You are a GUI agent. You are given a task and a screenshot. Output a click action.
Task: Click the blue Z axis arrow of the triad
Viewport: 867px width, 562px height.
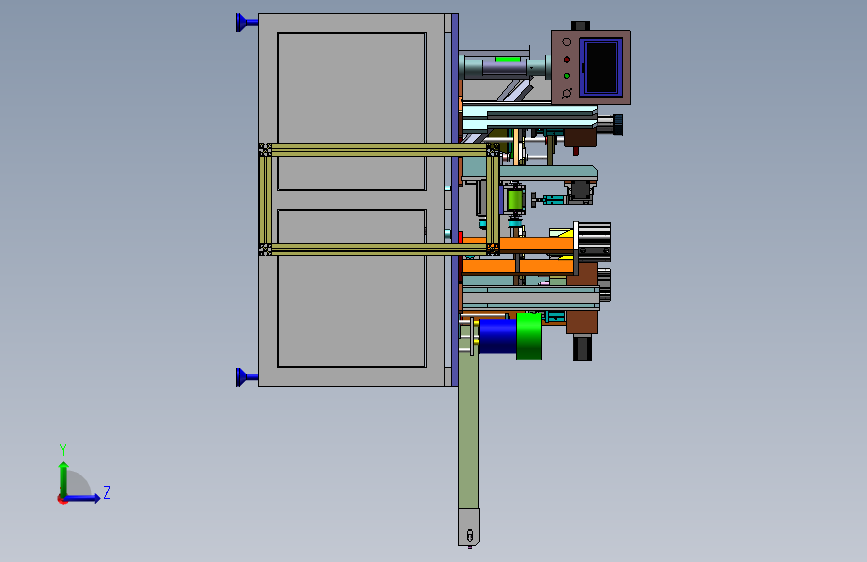[x=82, y=498]
